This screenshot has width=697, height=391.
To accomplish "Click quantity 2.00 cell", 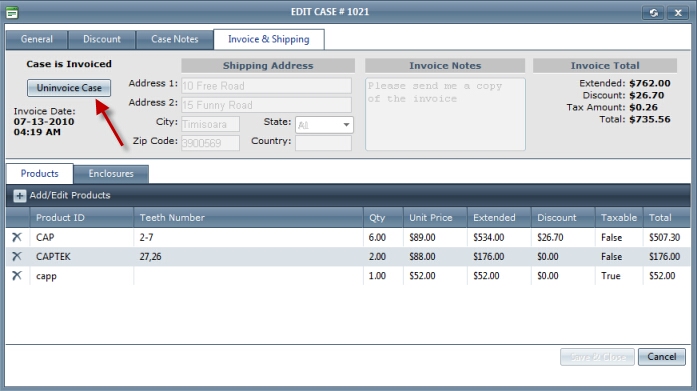I will point(383,256).
